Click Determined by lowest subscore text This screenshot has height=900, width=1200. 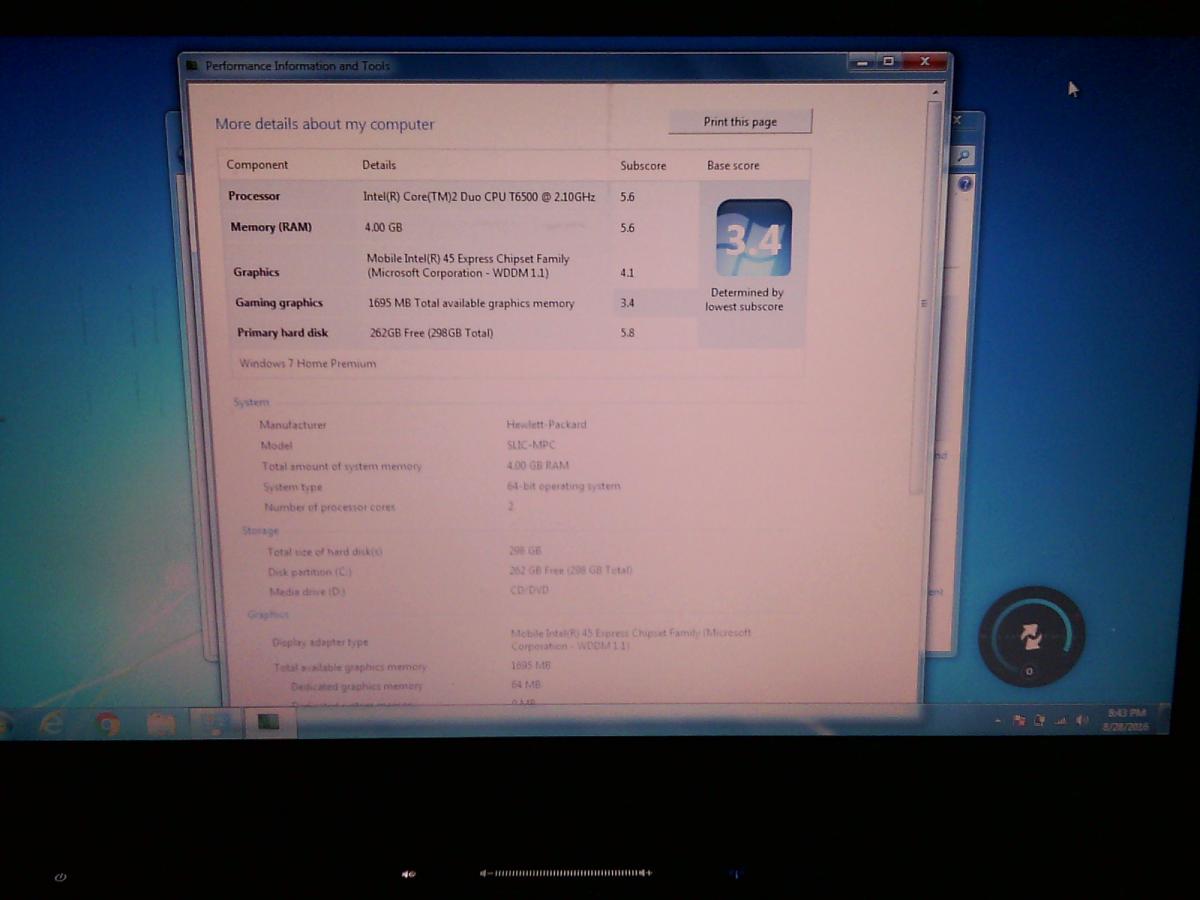(x=744, y=300)
